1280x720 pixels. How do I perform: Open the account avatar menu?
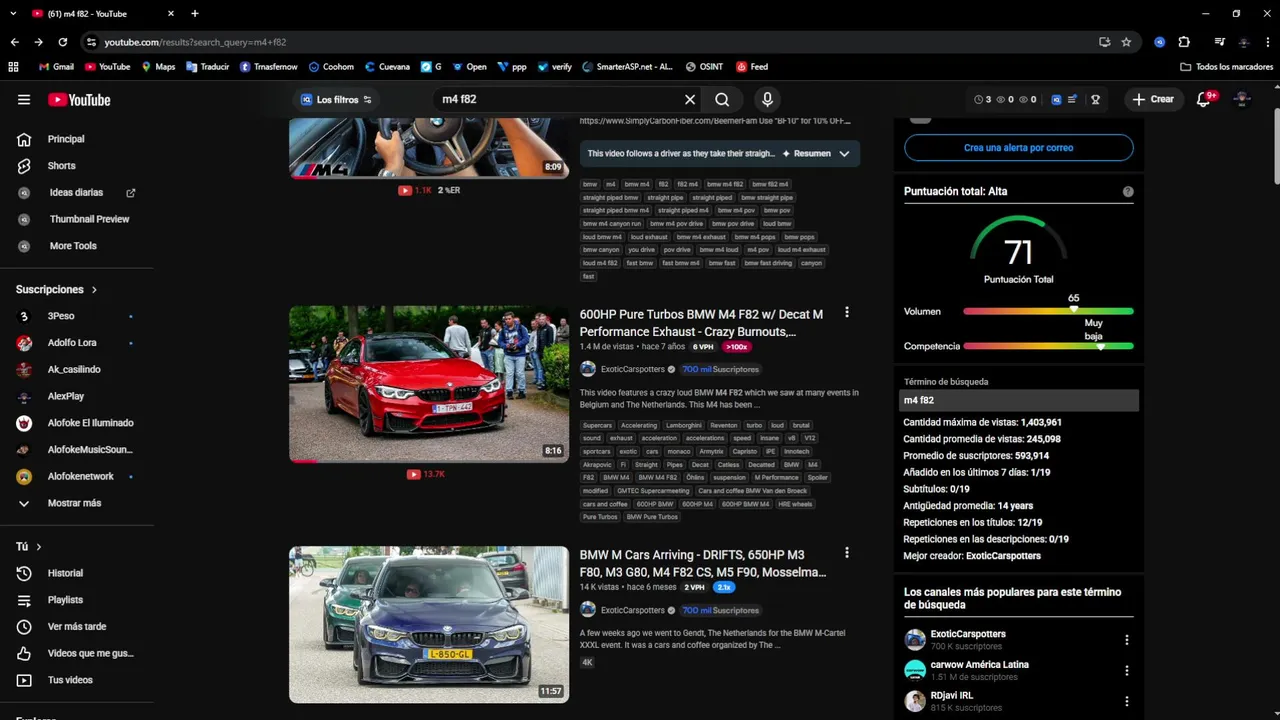point(1242,100)
